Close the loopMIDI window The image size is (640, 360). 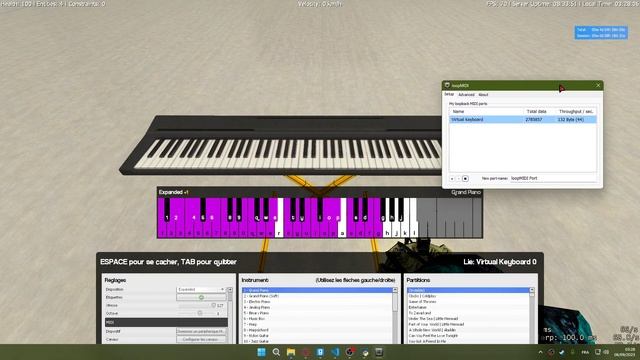pos(598,85)
